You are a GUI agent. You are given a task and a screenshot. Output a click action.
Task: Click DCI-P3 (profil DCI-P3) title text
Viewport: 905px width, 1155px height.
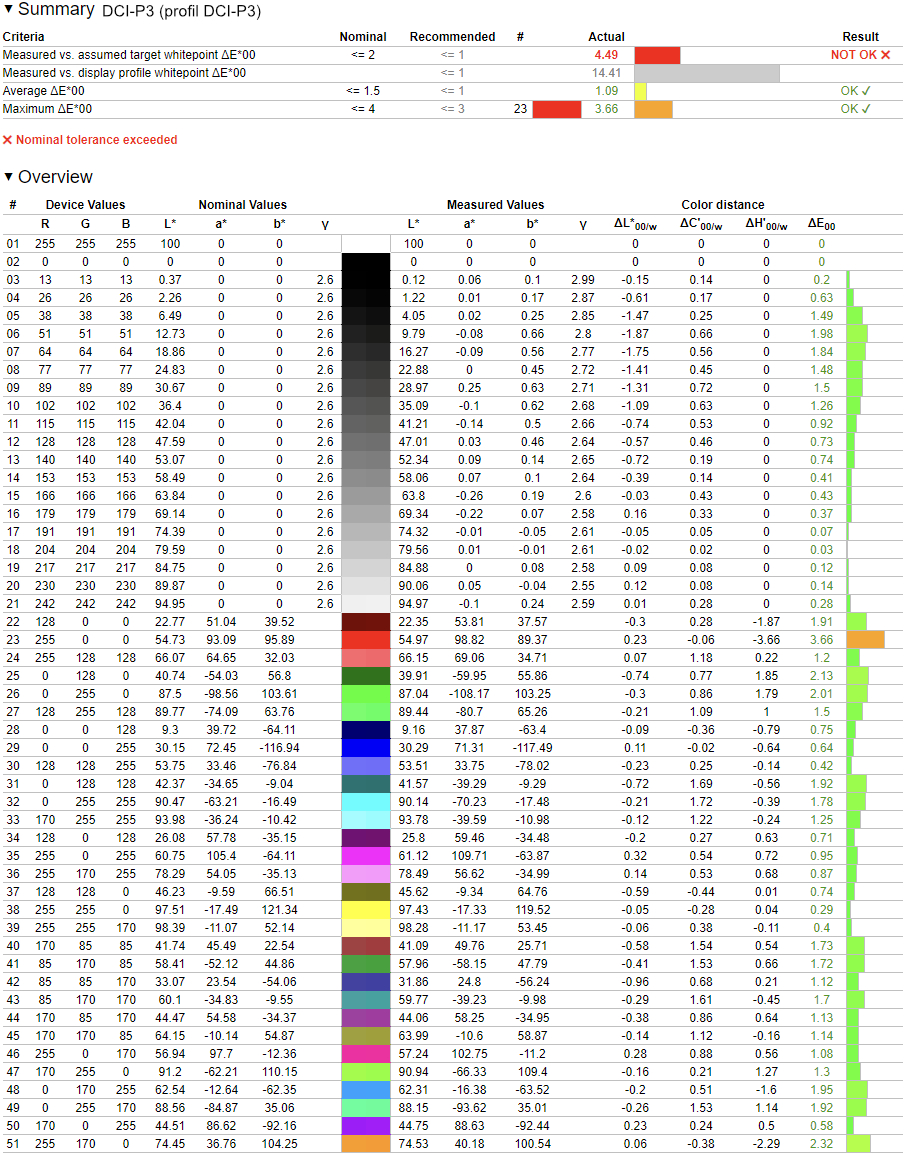click(x=181, y=12)
